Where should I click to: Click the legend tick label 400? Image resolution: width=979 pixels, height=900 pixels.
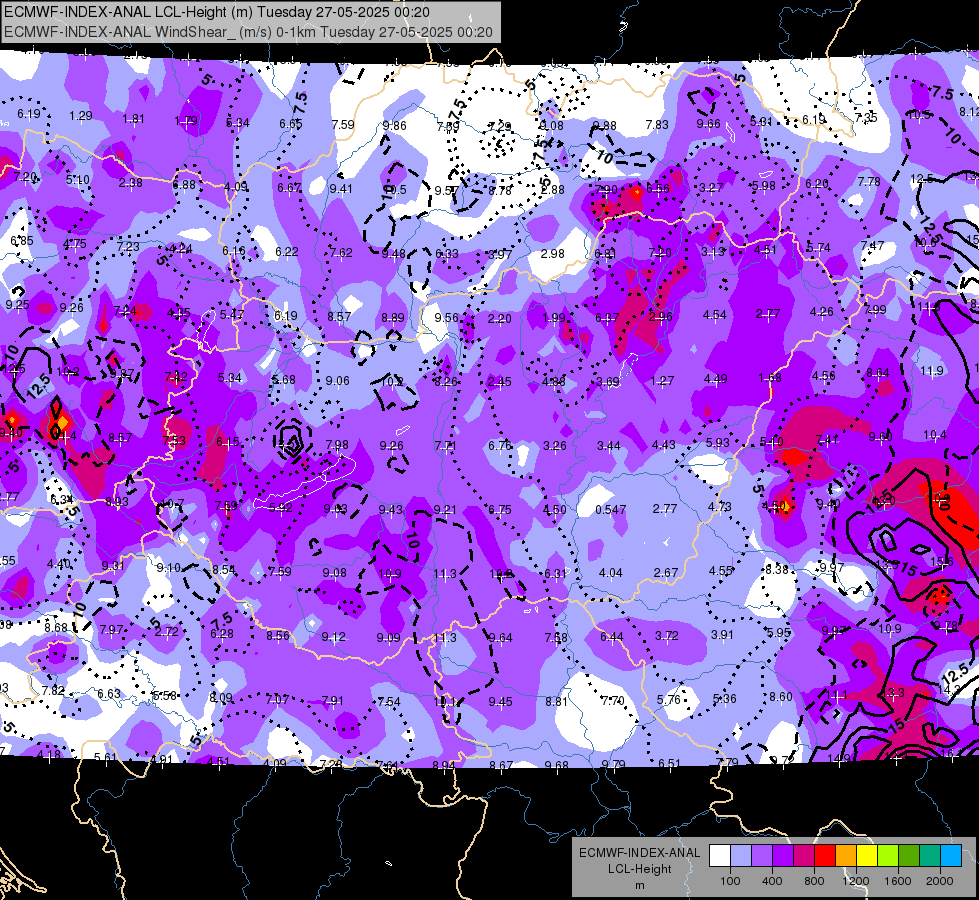pyautogui.click(x=772, y=881)
